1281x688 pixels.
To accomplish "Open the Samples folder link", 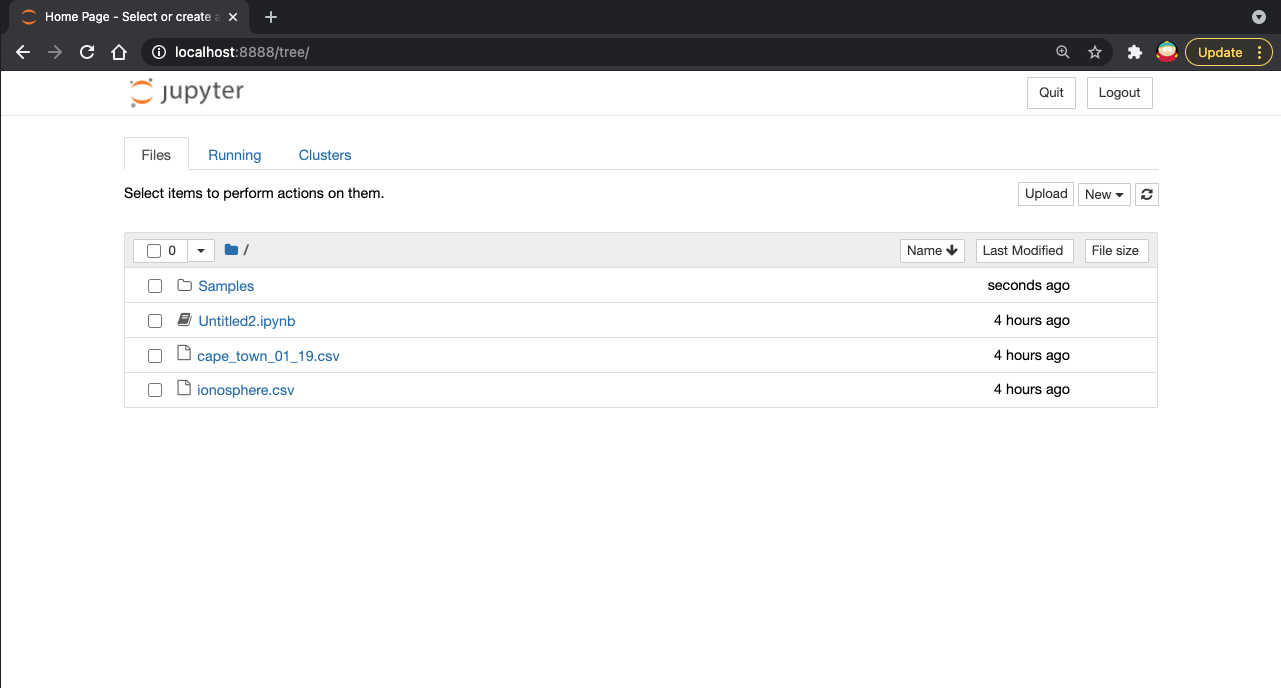I will [226, 286].
